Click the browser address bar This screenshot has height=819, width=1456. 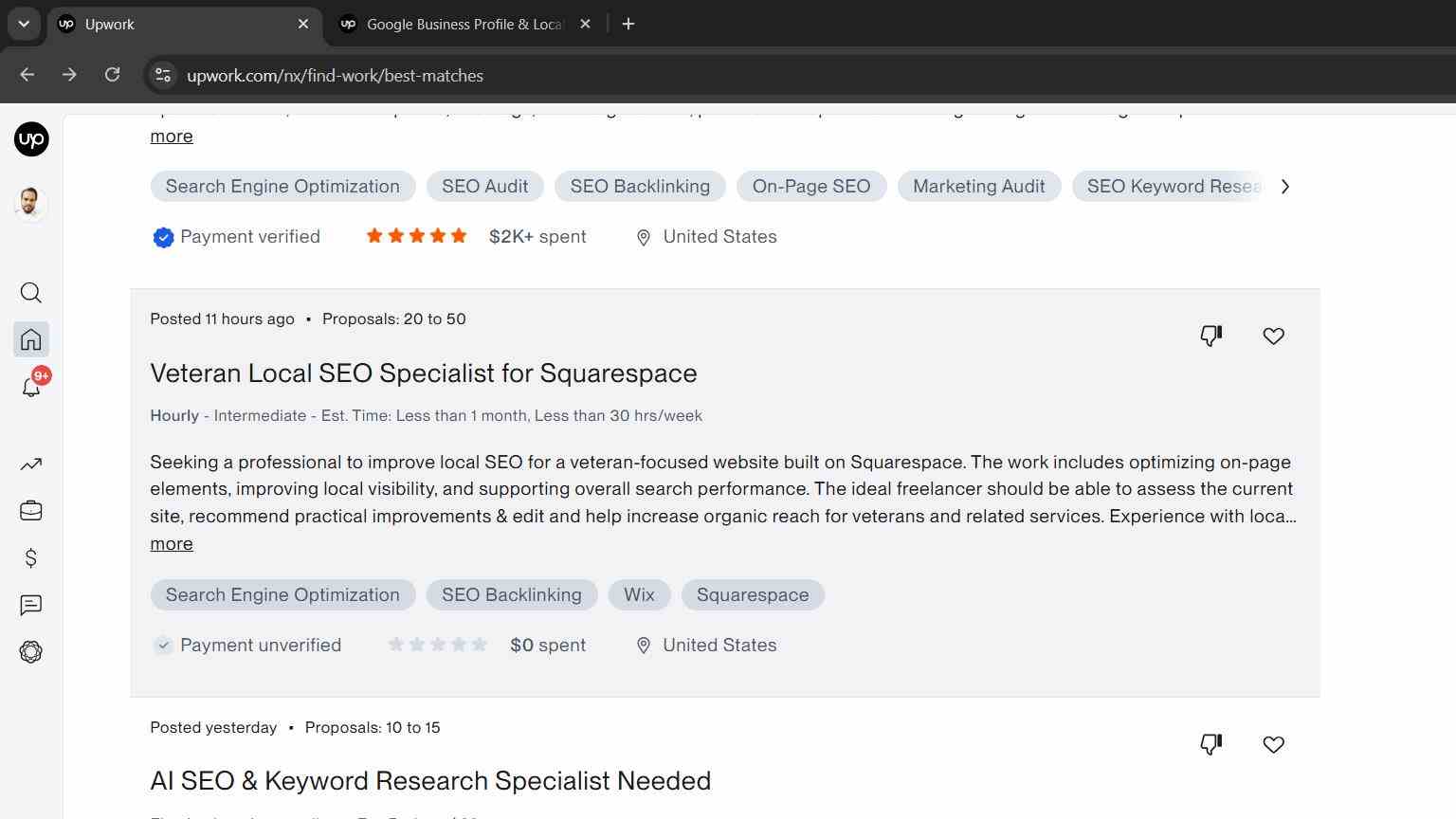[806, 76]
